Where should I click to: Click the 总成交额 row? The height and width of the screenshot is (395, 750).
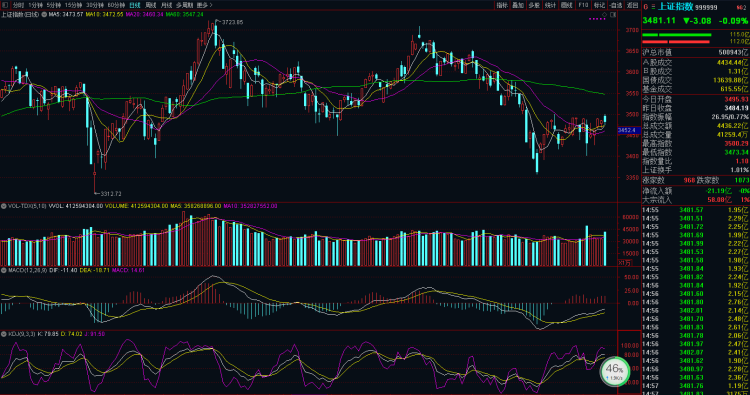(695, 126)
